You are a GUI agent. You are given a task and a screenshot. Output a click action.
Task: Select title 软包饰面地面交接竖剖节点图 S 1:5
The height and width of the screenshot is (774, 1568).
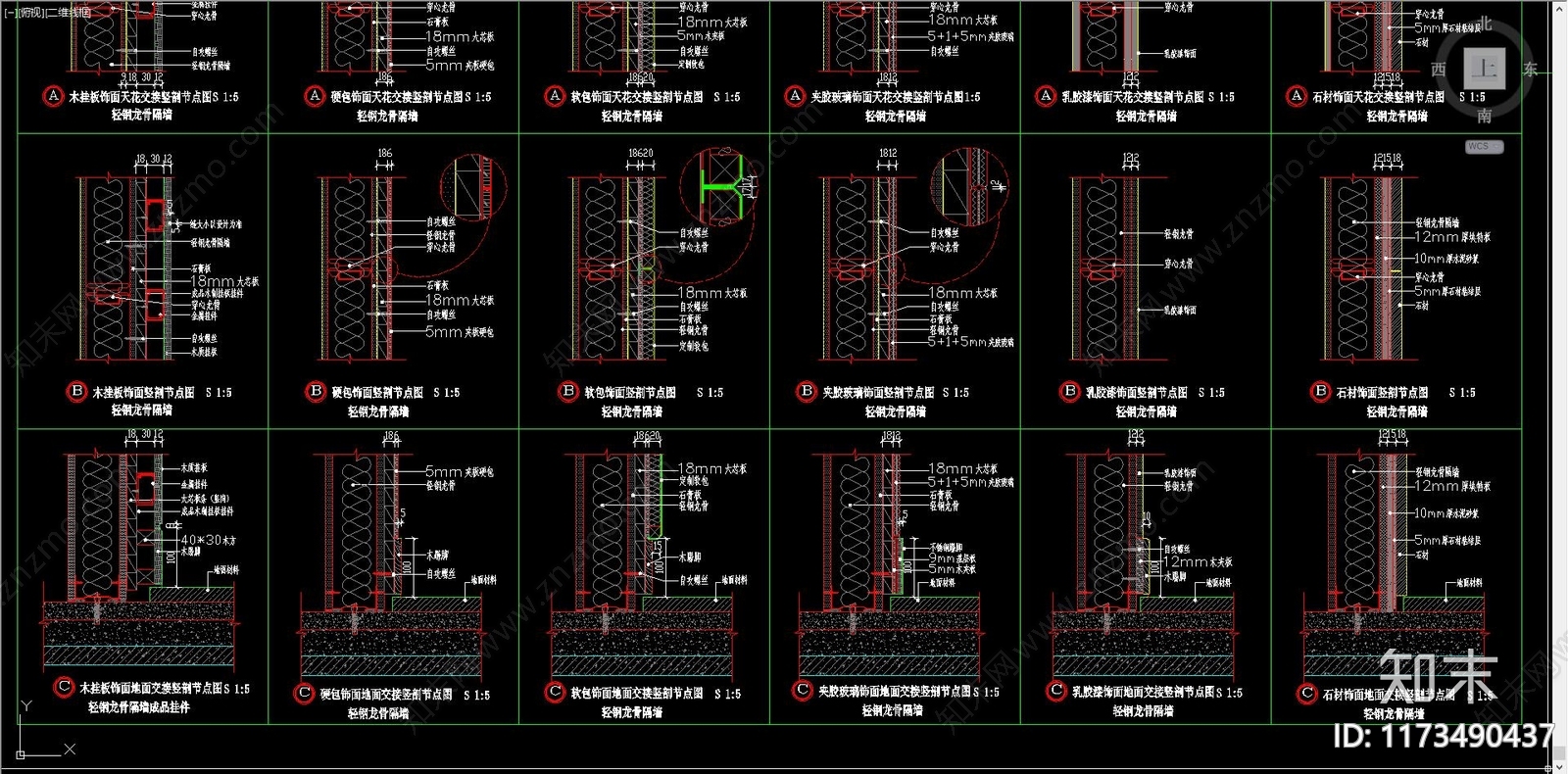point(656,693)
